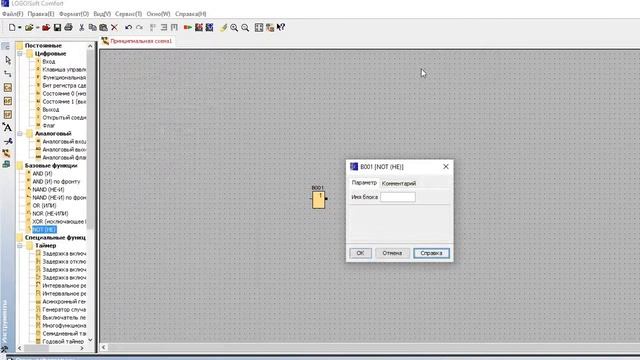The height and width of the screenshot is (360, 640).
Task: Switch LOGO operating mode green-red icon
Action: click(x=188, y=27)
